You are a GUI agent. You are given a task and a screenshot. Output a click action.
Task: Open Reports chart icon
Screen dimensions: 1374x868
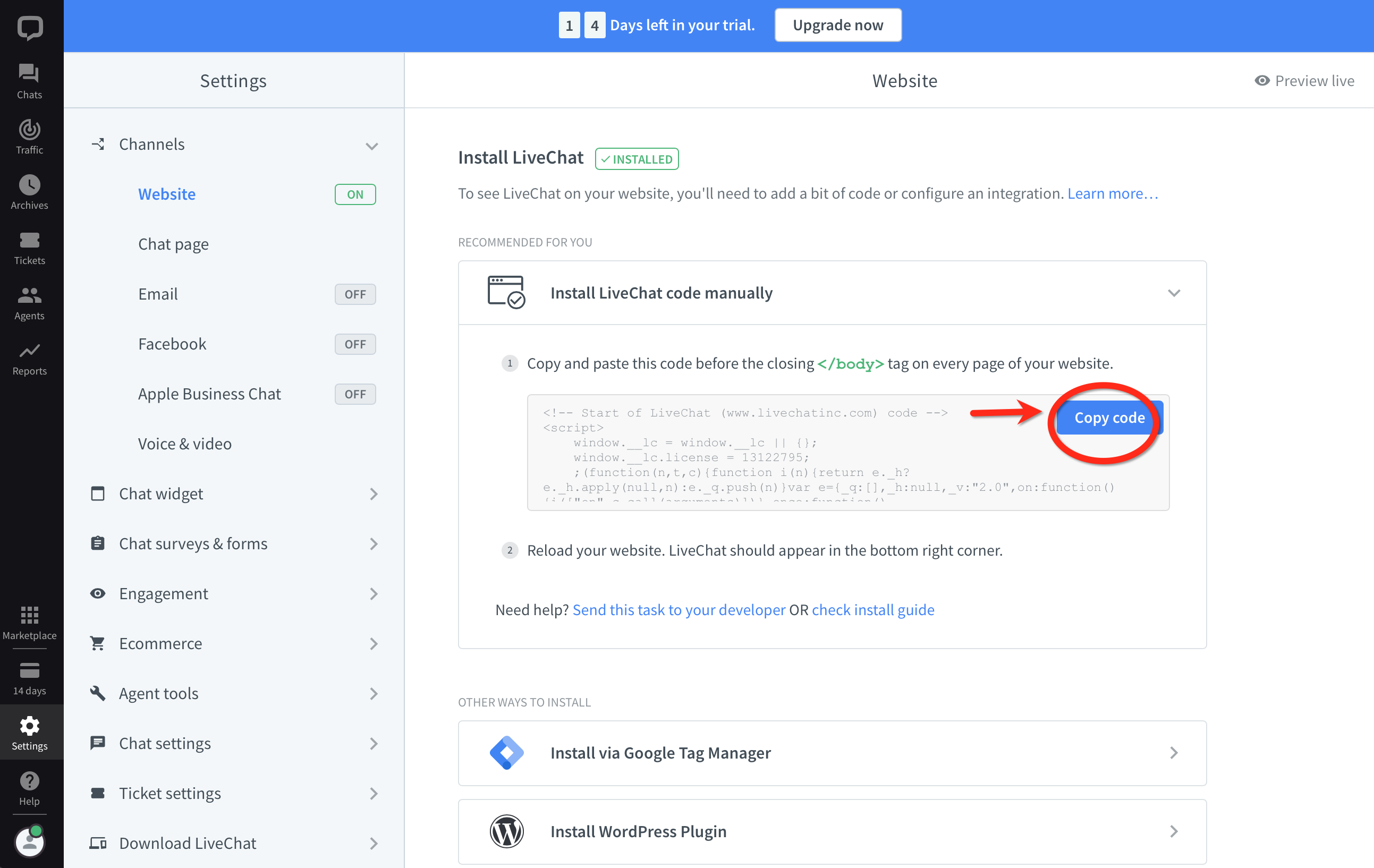(29, 358)
